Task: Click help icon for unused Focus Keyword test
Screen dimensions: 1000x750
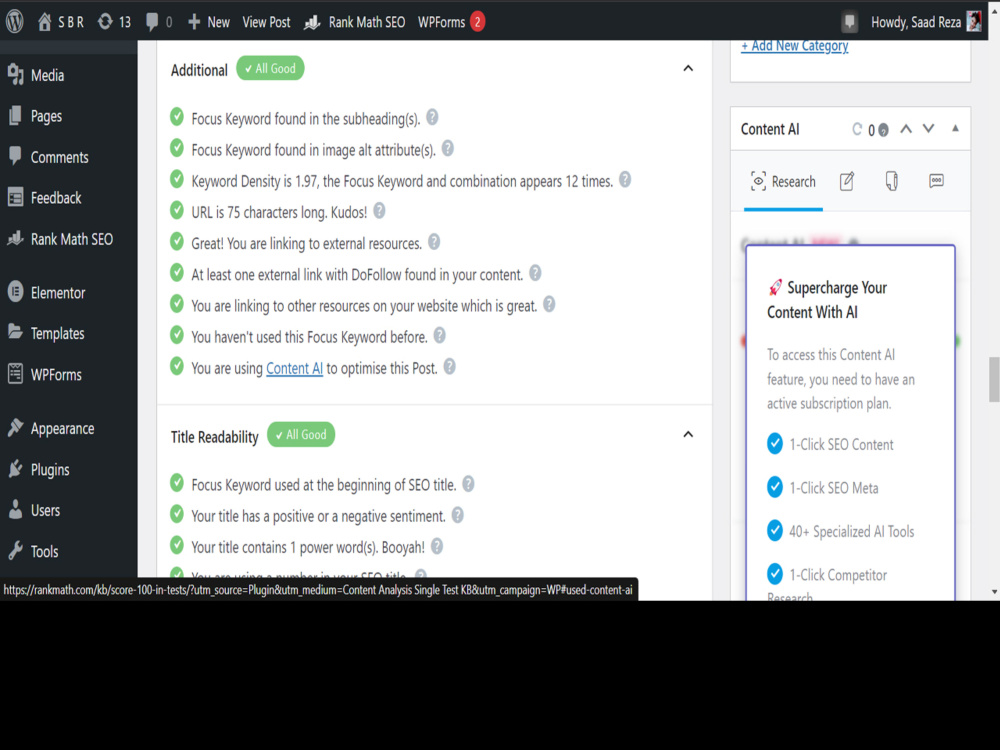Action: pyautogui.click(x=439, y=335)
